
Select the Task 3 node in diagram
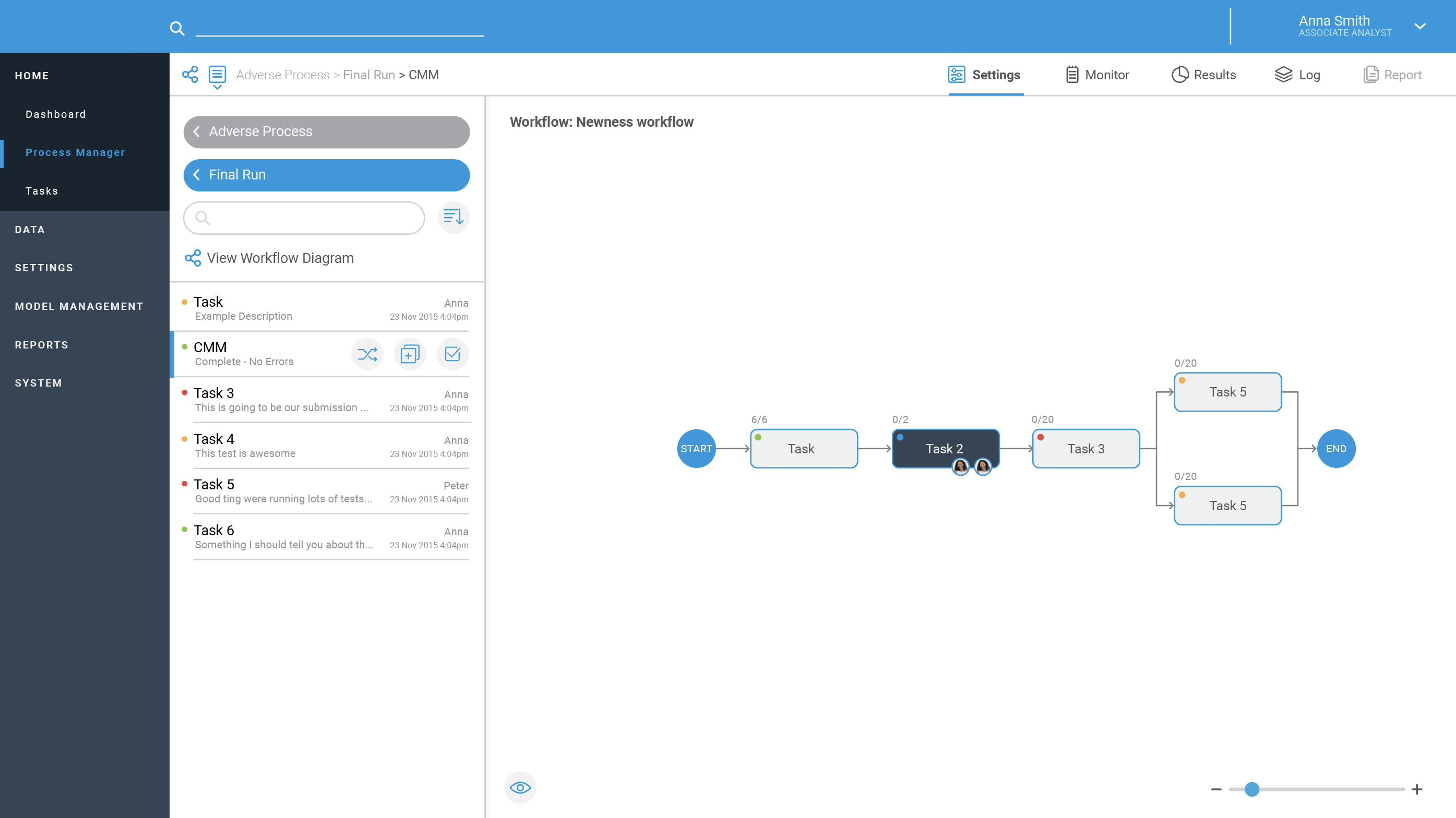[x=1085, y=449]
